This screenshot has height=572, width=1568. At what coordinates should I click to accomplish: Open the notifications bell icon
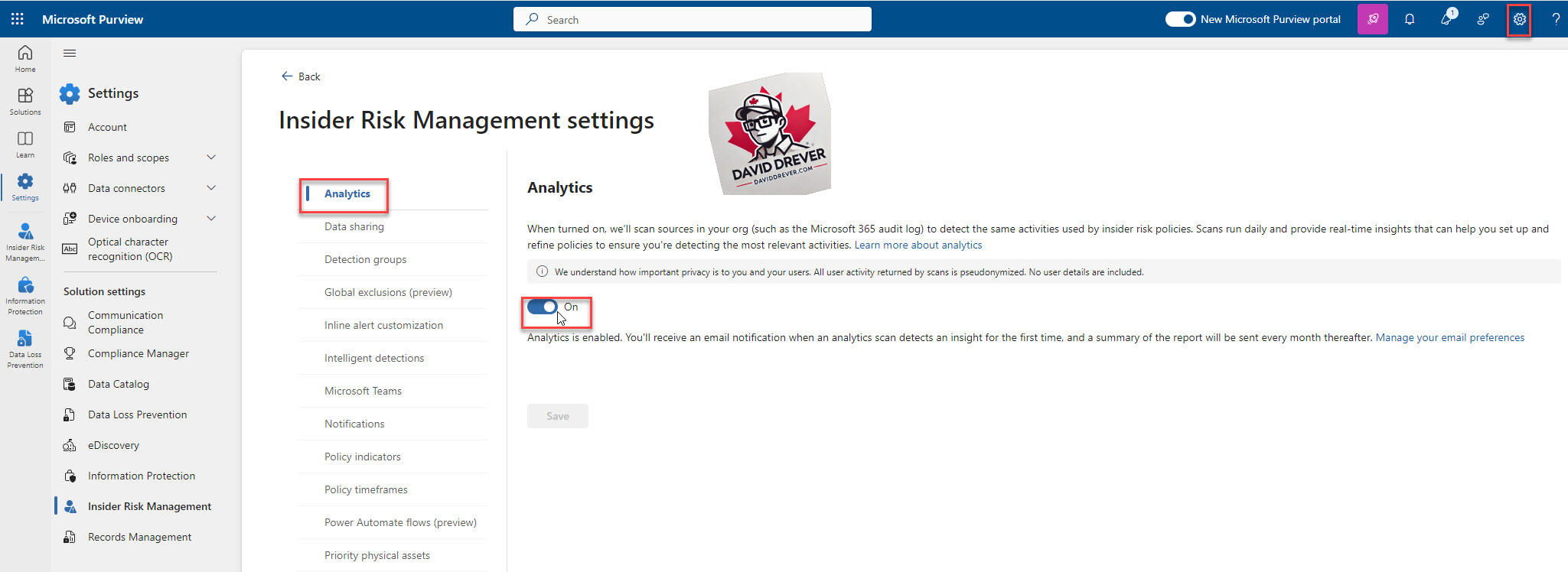(1410, 19)
